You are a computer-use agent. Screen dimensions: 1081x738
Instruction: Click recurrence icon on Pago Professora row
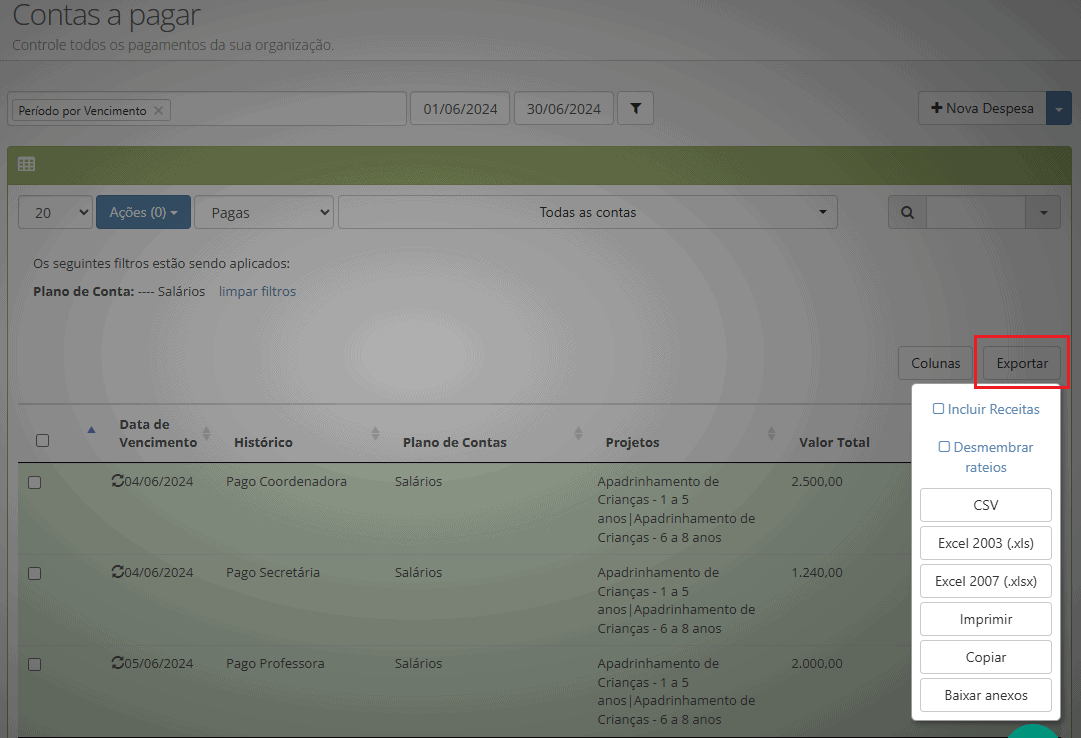point(118,663)
